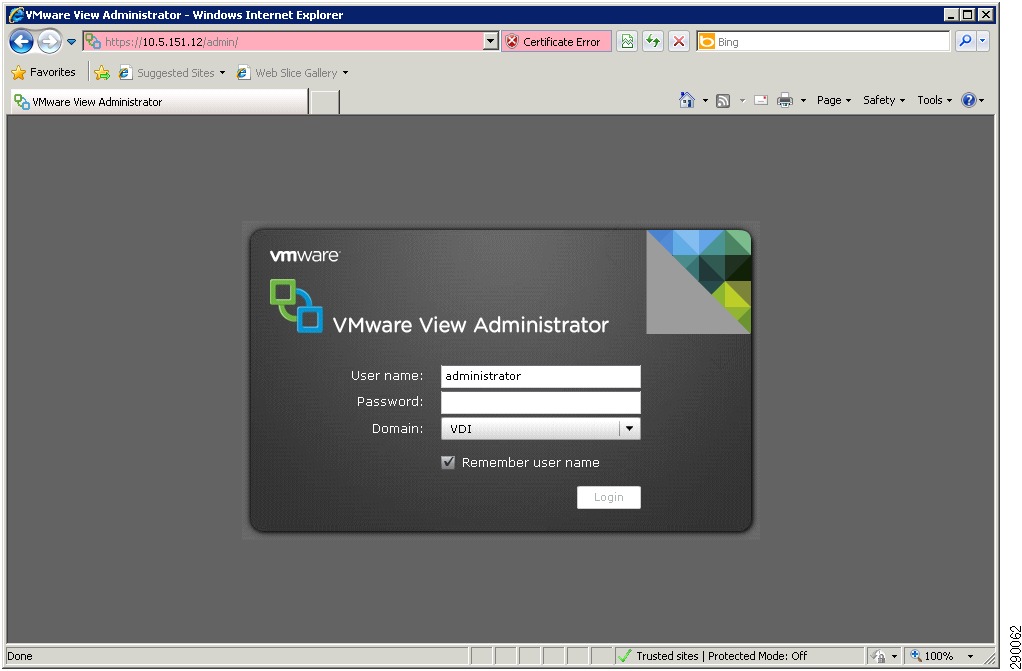Open the Suggested Sites link
1022x671 pixels.
pyautogui.click(x=172, y=73)
